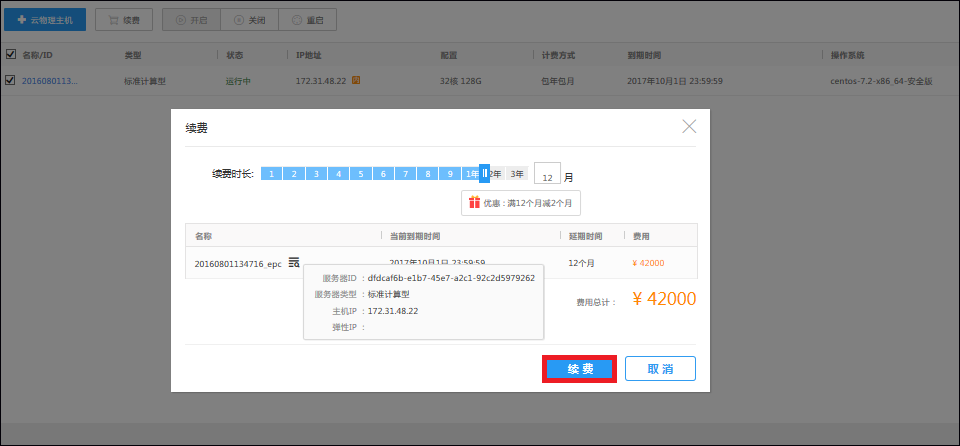This screenshot has height=446, width=960.
Task: Toggle the select-all checkbox in table header
Action: click(11, 55)
